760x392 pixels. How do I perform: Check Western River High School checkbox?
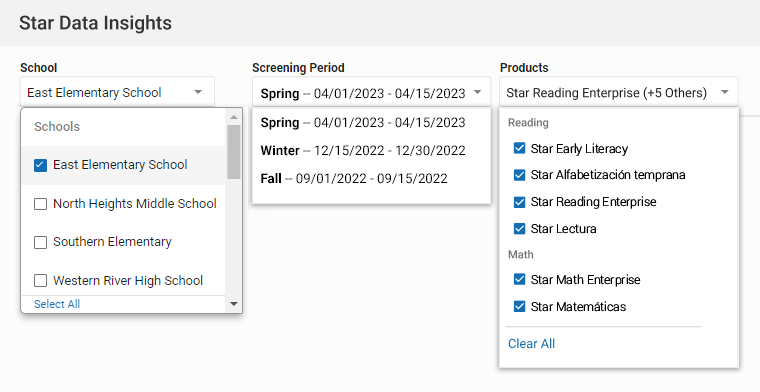point(40,281)
